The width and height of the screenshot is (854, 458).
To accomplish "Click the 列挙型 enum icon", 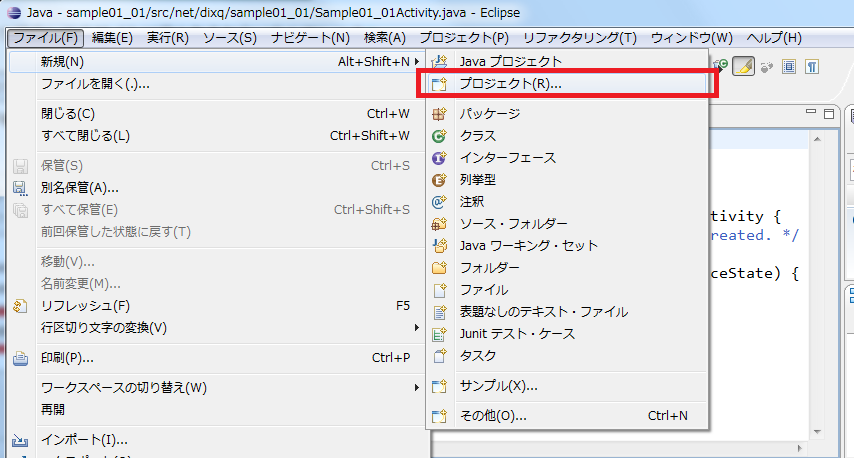I will point(440,180).
